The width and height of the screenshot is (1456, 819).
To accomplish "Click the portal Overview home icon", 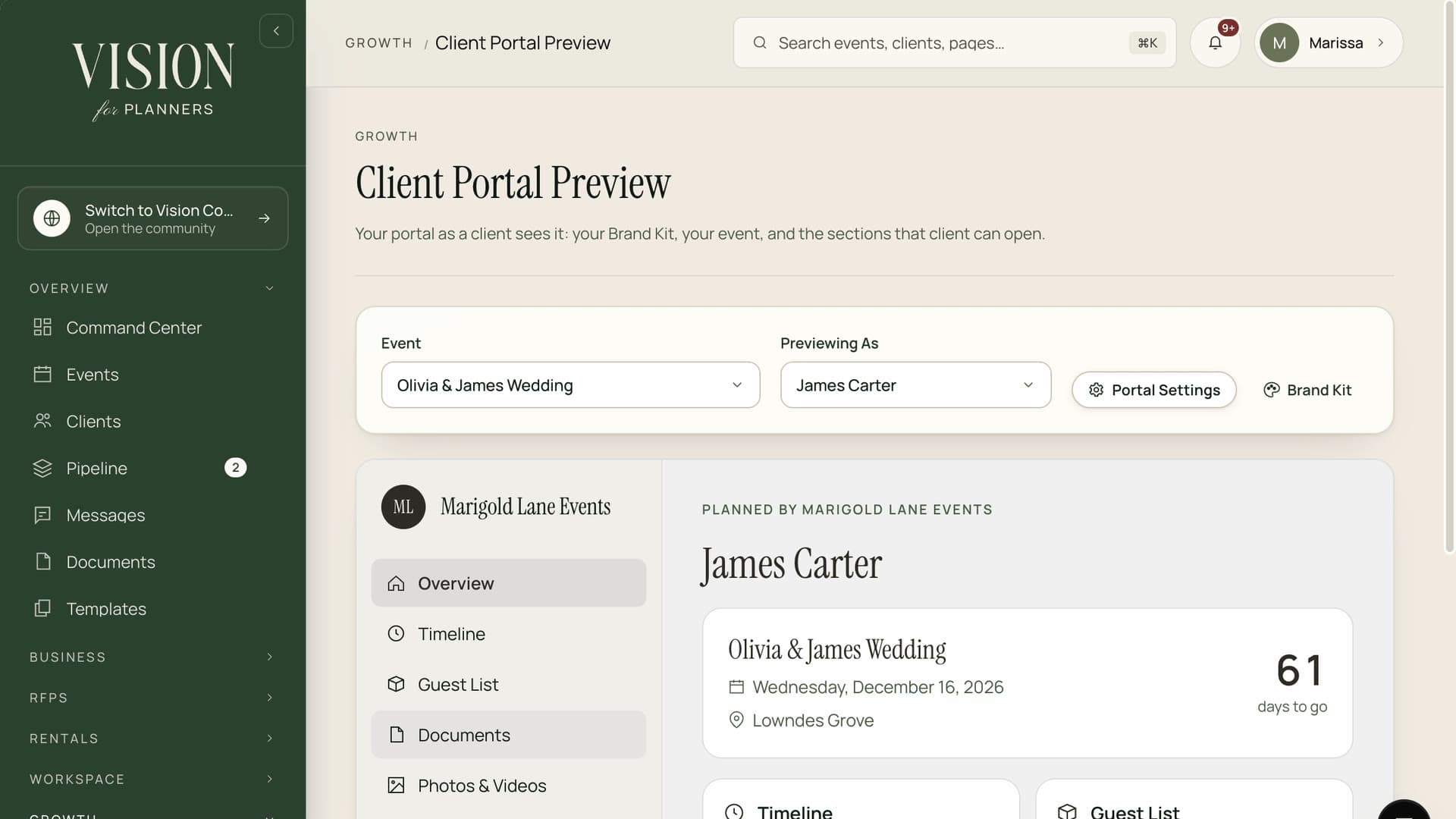I will point(396,584).
